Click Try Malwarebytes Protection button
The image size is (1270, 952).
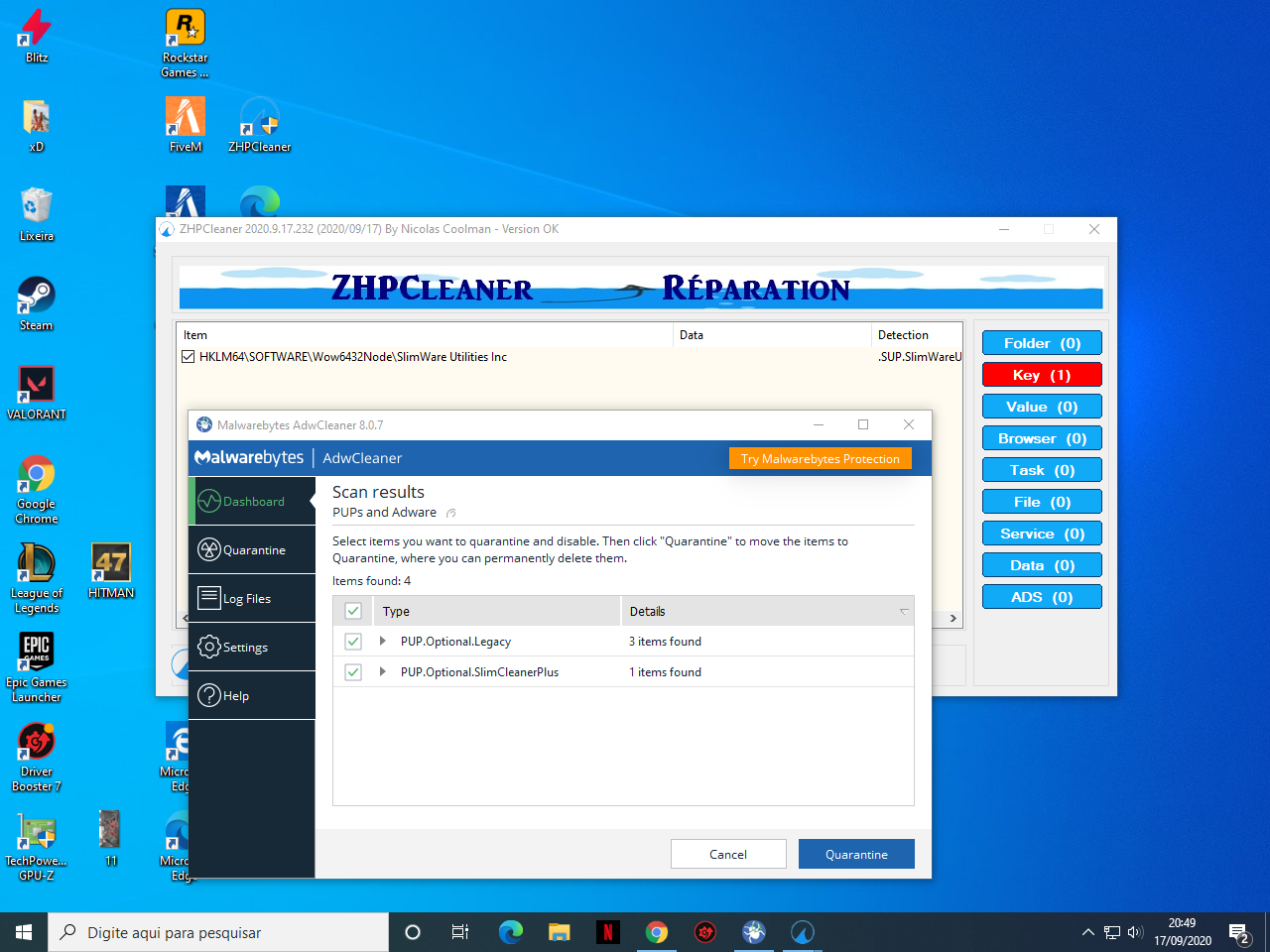coord(820,459)
